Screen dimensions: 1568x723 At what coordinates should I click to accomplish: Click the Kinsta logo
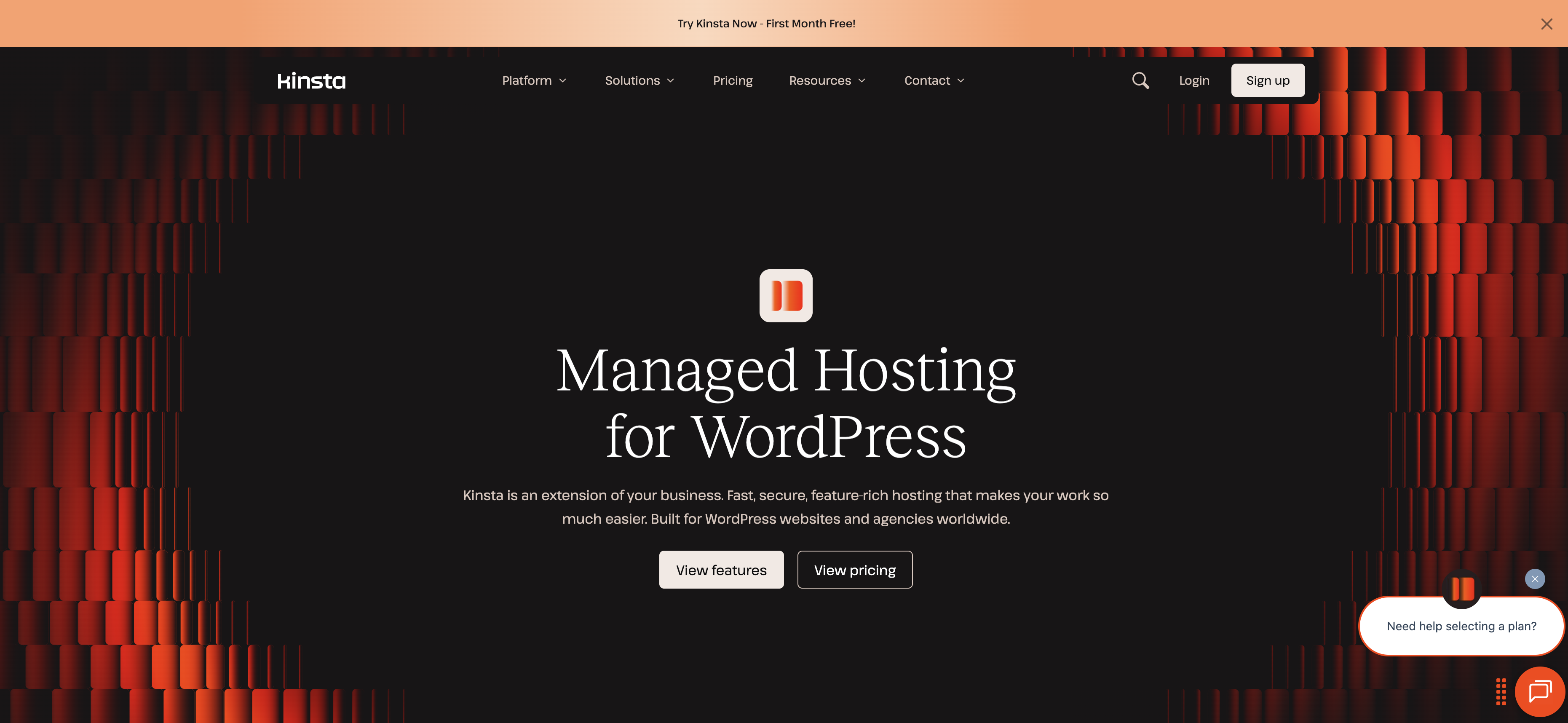click(311, 80)
